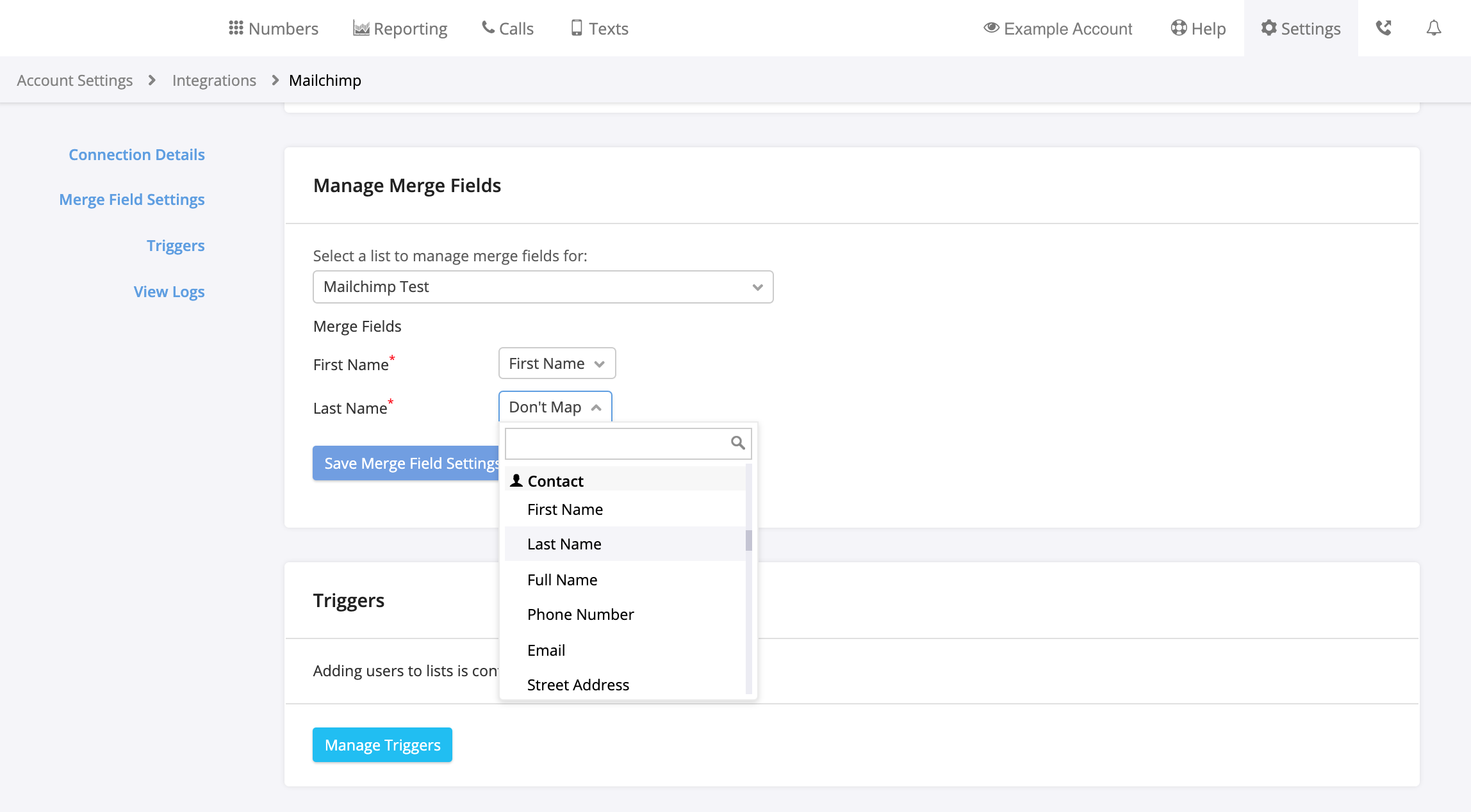Open the Help menu
This screenshot has width=1471, height=812.
(x=1198, y=28)
